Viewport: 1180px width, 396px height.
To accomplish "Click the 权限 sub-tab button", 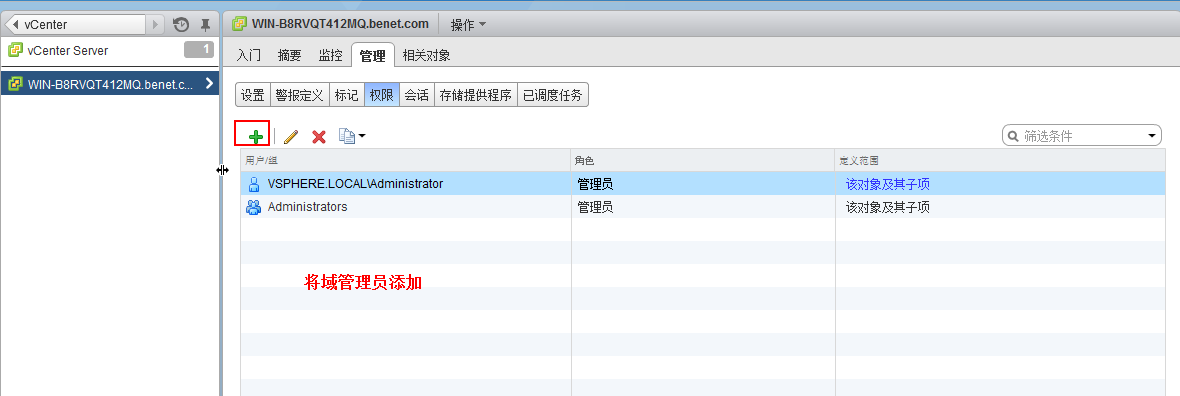I will [x=382, y=96].
